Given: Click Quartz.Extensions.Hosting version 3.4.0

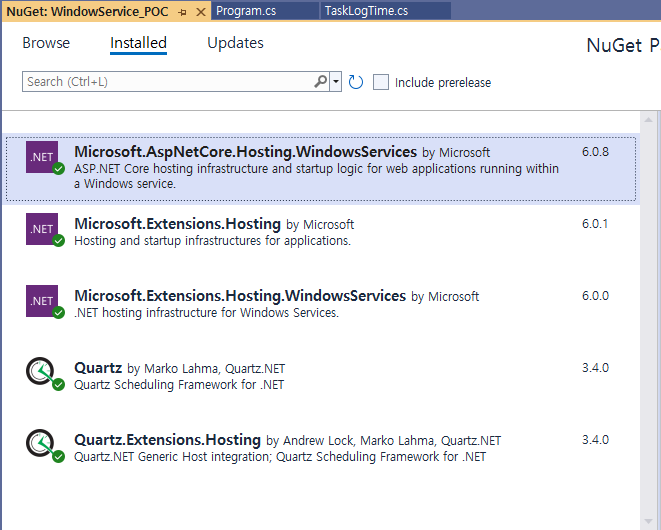Looking at the screenshot, I should coord(595,440).
